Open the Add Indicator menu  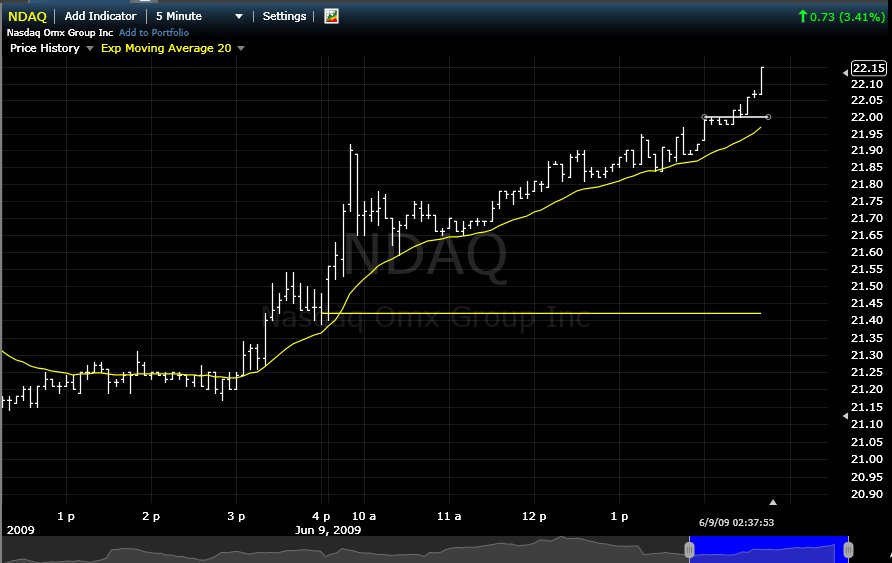(100, 16)
